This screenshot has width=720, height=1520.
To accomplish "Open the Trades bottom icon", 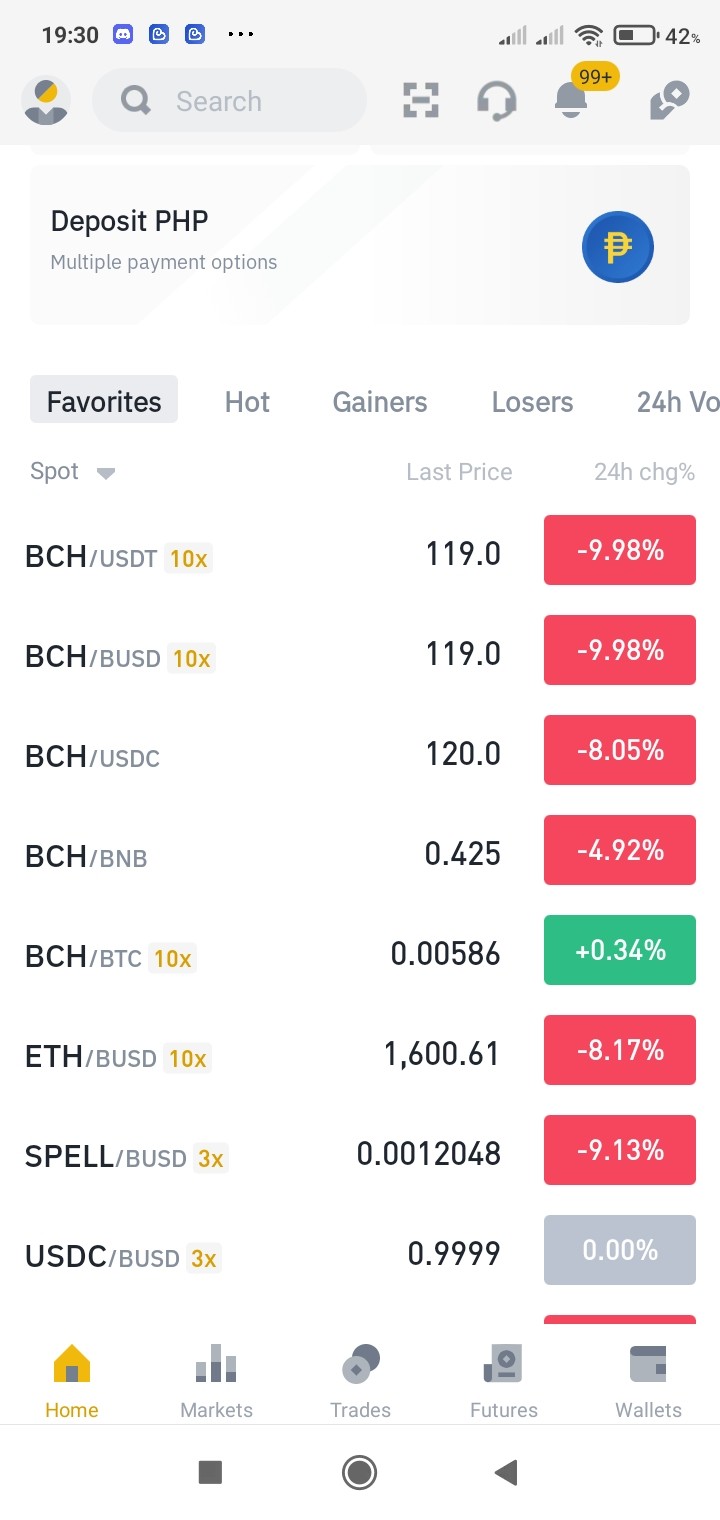I will point(360,1381).
